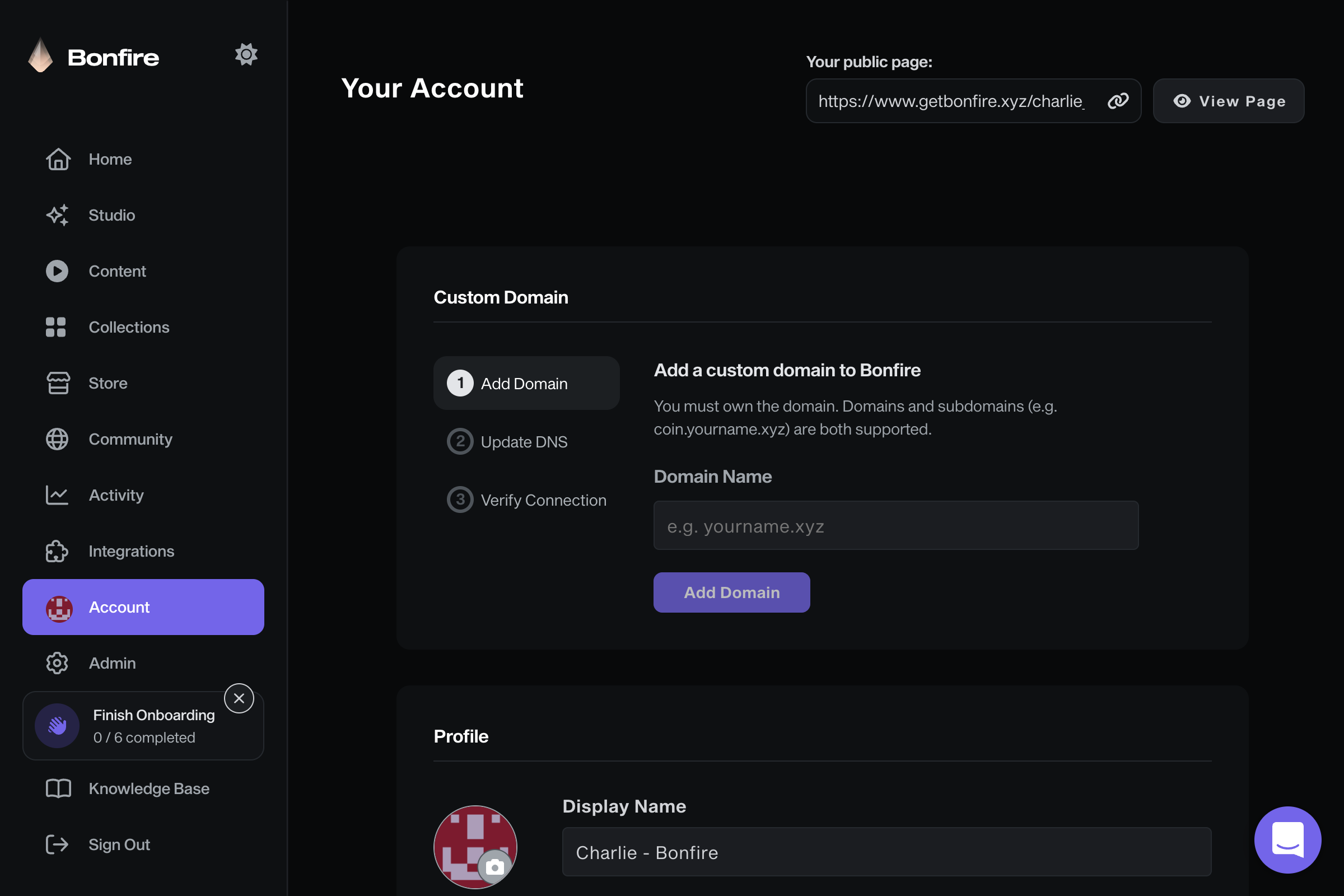Click the 'Your Account' heading
The height and width of the screenshot is (896, 1344).
(432, 88)
